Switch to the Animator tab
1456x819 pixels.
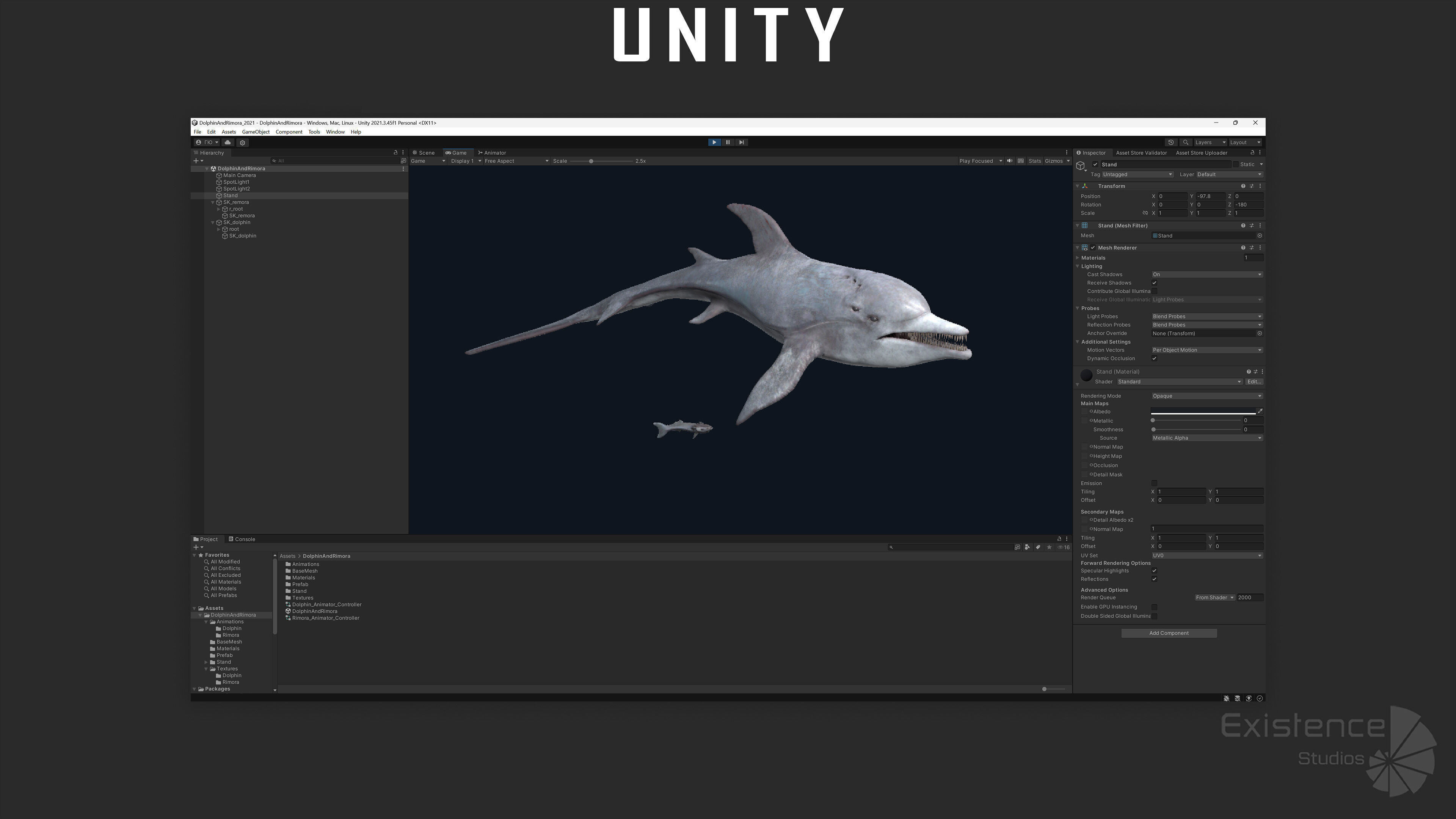pos(492,152)
